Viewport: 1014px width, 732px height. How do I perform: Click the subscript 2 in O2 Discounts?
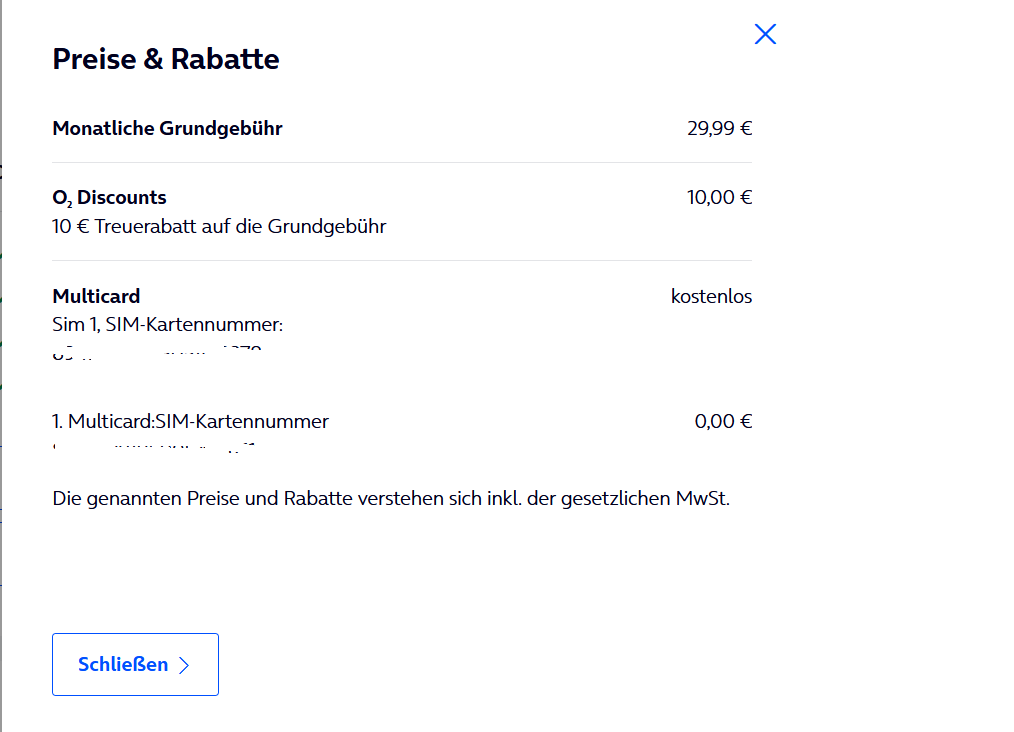tap(69, 204)
